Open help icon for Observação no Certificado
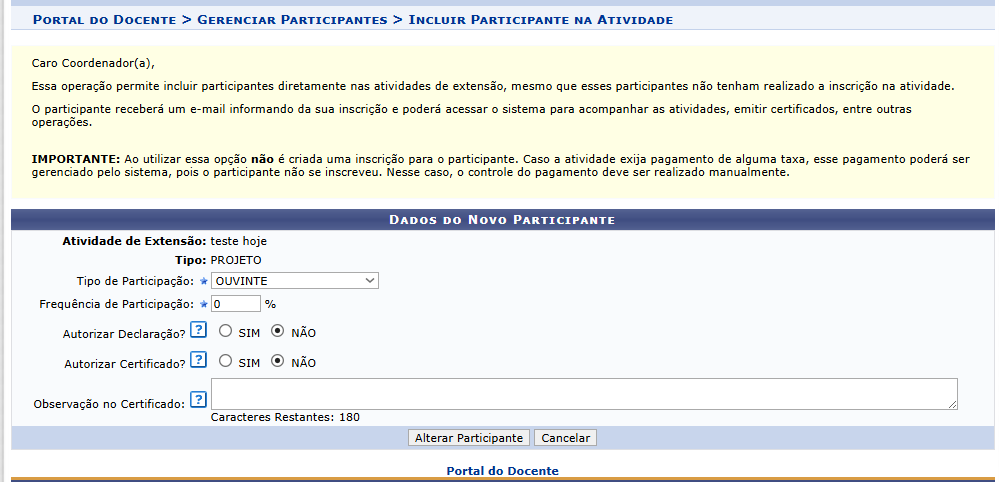Image resolution: width=999 pixels, height=482 pixels. 199,400
